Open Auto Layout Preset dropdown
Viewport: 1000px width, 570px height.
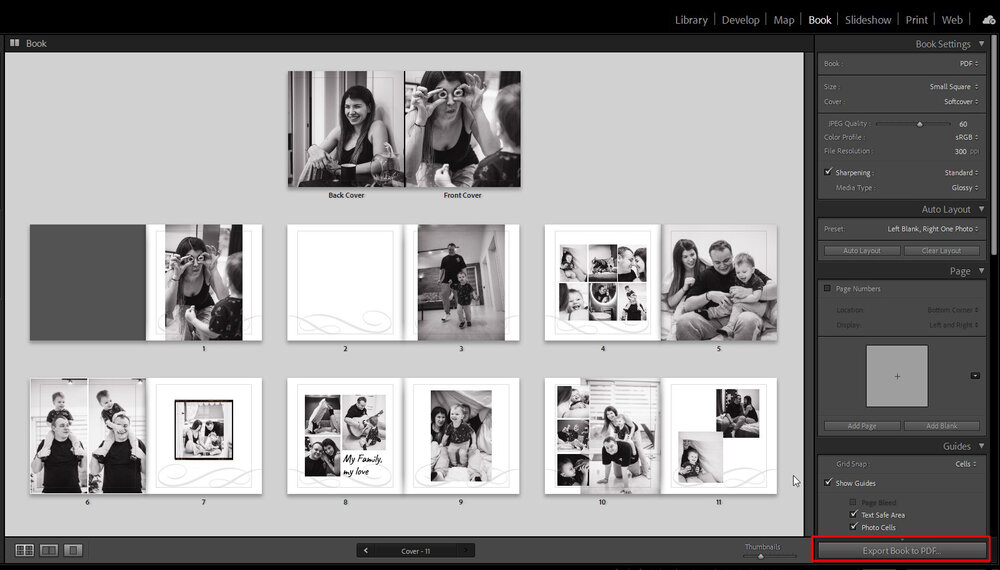click(933, 229)
